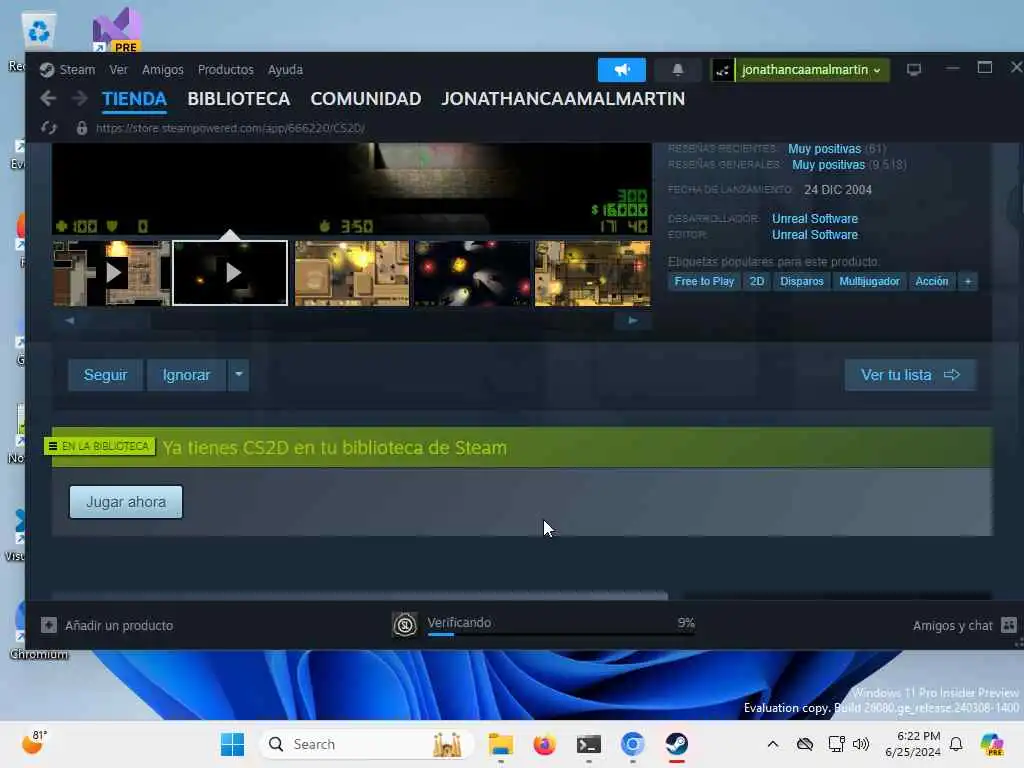Open the Ayuda menu

[x=285, y=70]
